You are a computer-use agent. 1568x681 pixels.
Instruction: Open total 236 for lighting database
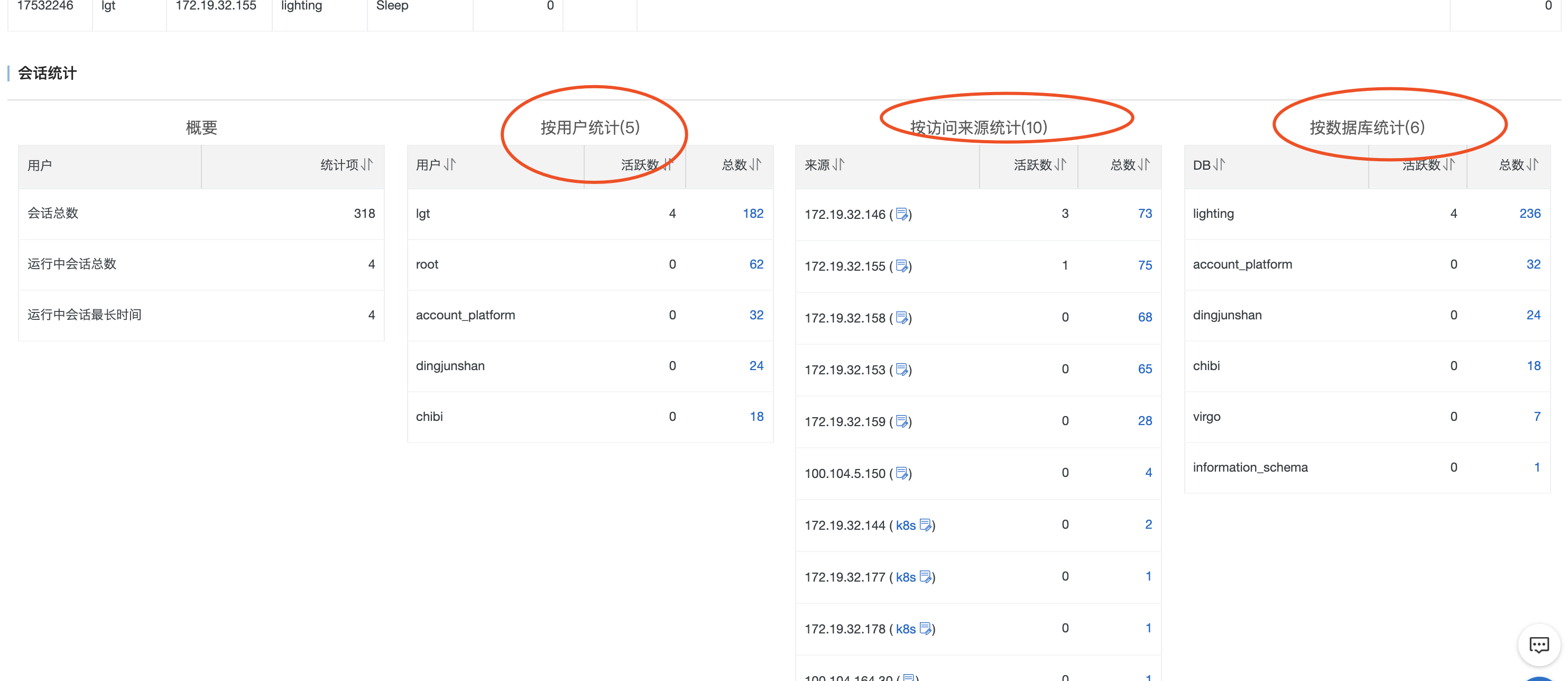click(x=1529, y=214)
